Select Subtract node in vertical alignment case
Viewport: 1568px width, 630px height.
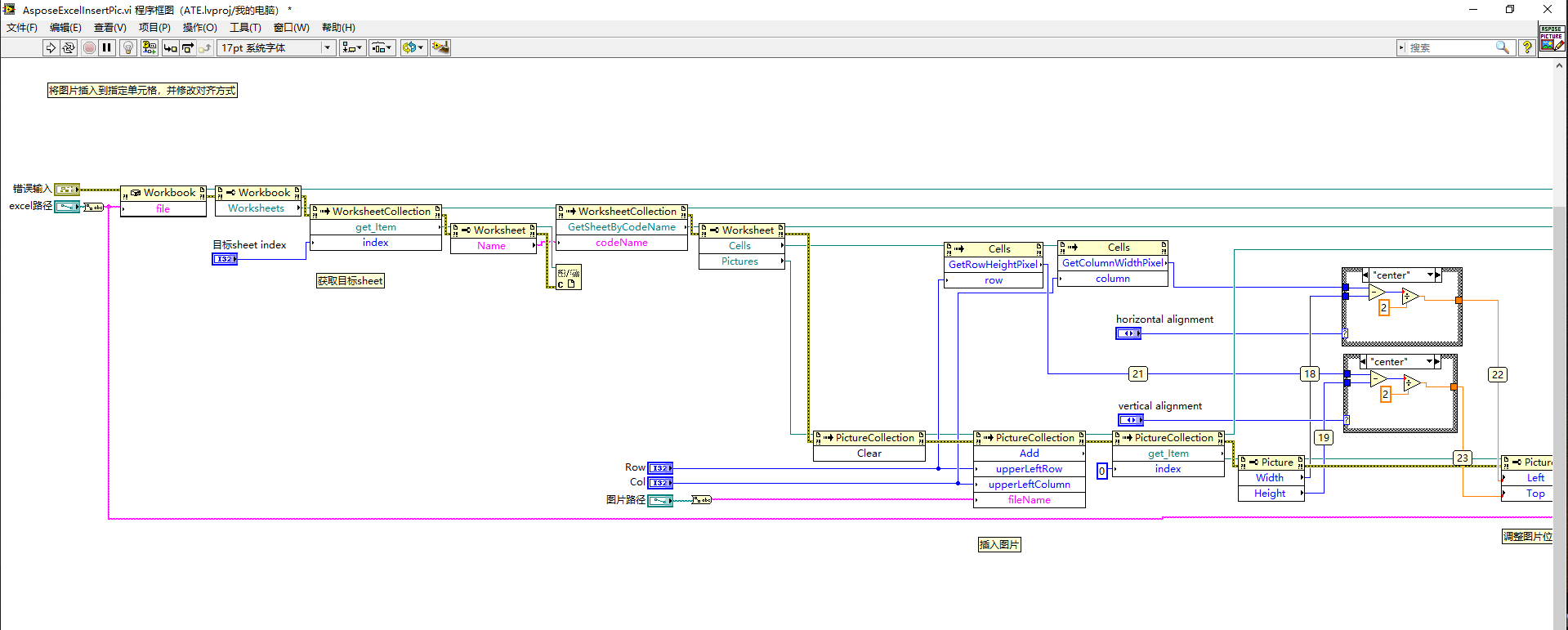[x=1378, y=378]
